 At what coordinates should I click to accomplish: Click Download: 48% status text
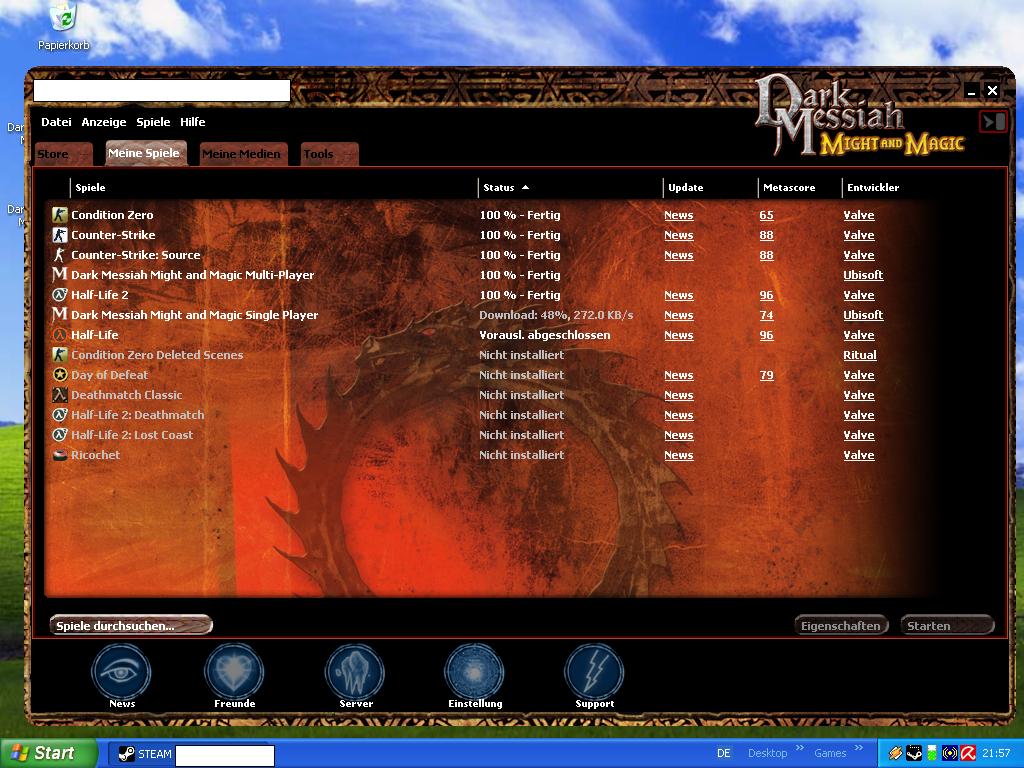[x=556, y=315]
